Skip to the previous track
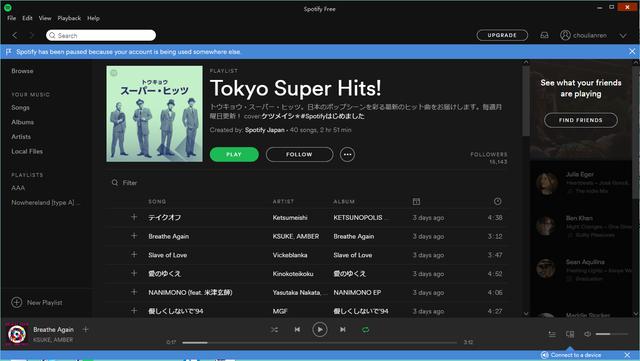 [297, 330]
